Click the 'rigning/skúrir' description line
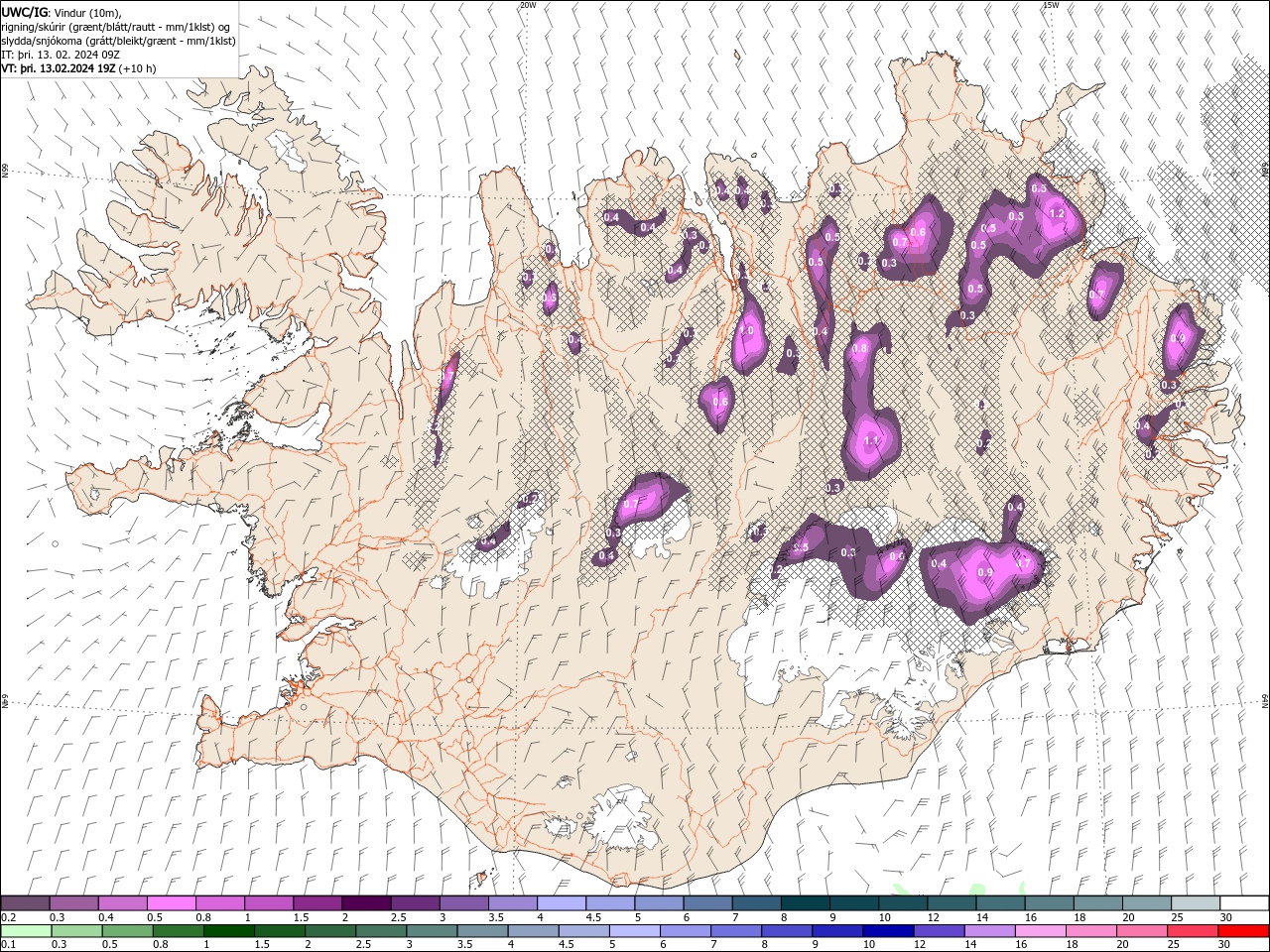 pyautogui.click(x=116, y=27)
